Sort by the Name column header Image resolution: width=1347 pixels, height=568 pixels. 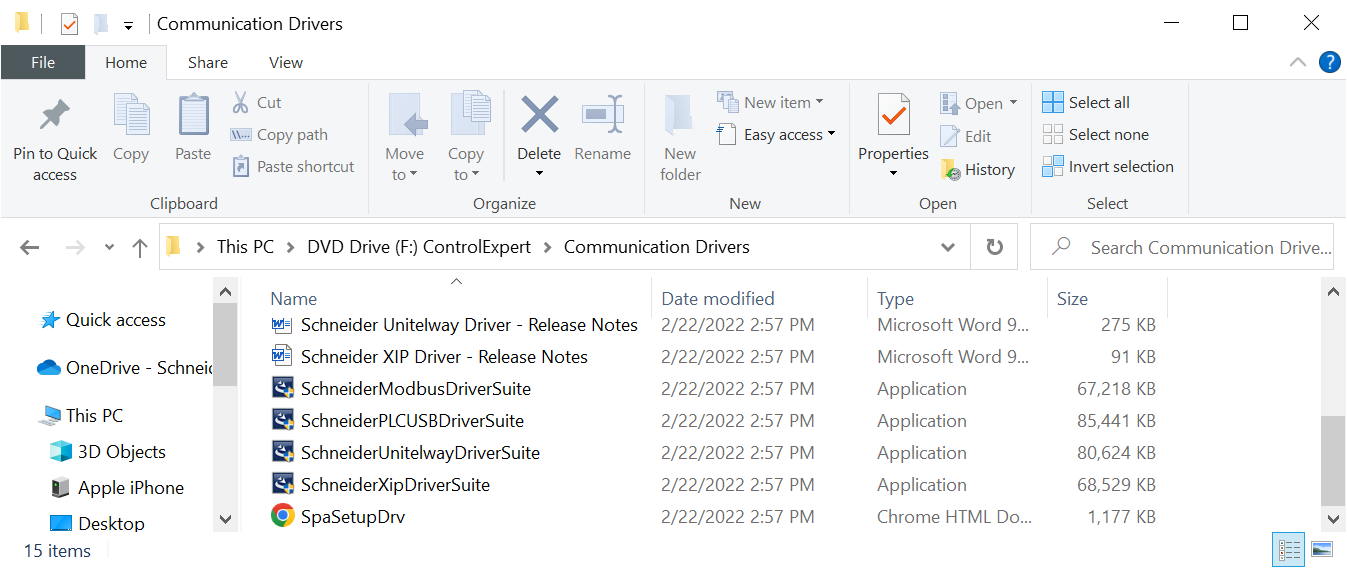pyautogui.click(x=293, y=298)
